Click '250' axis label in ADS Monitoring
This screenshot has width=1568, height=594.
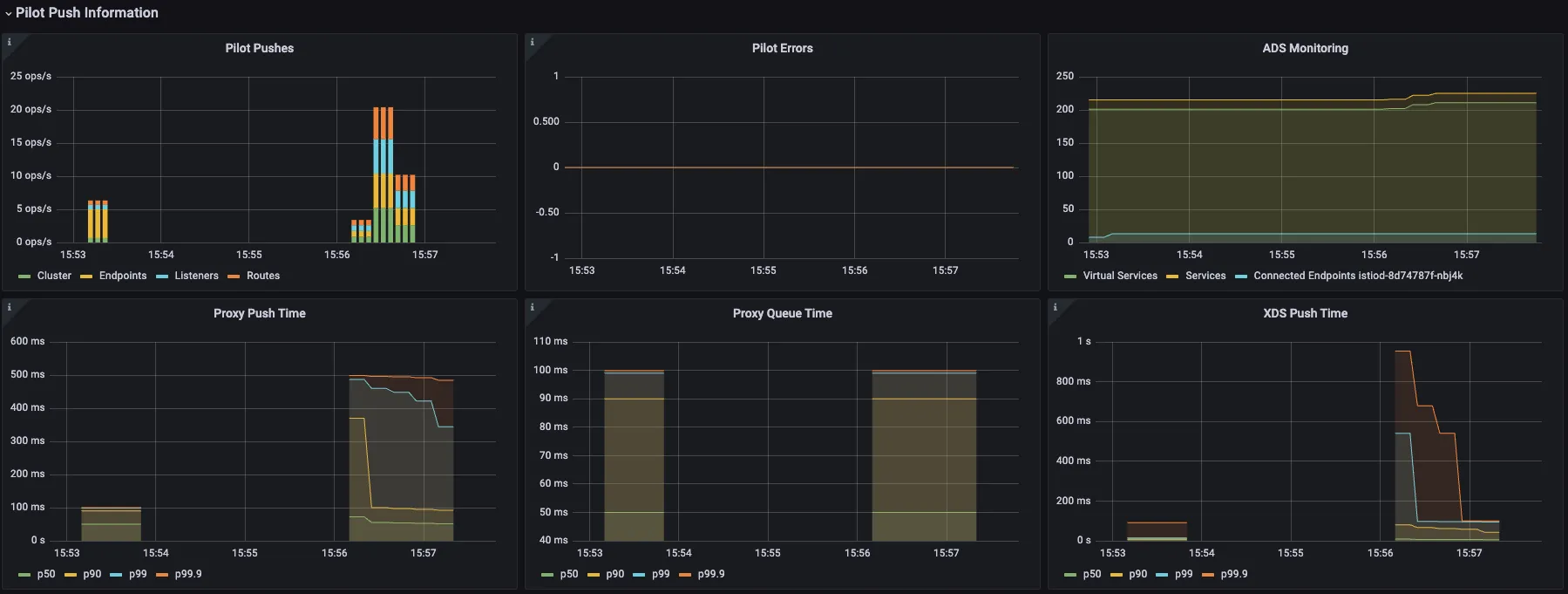point(1065,76)
